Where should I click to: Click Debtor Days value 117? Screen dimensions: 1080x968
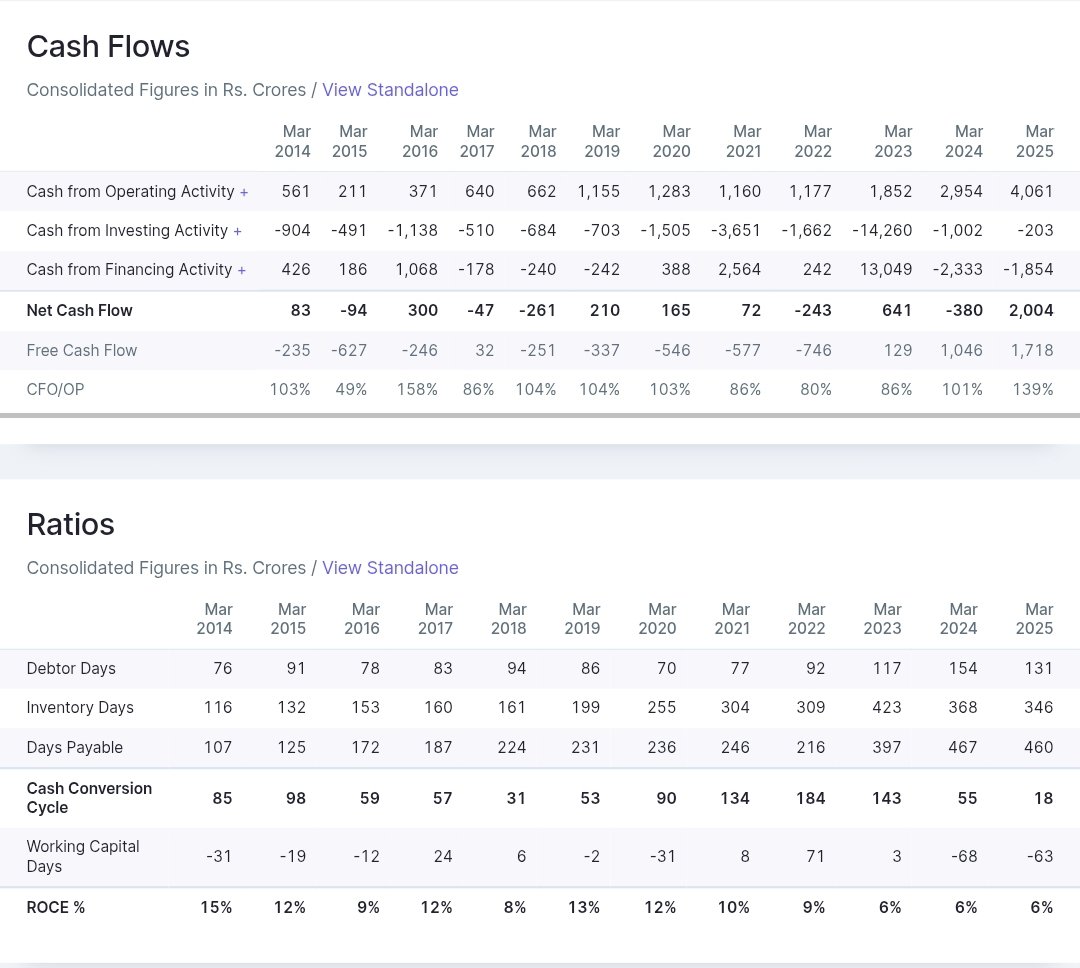click(887, 668)
